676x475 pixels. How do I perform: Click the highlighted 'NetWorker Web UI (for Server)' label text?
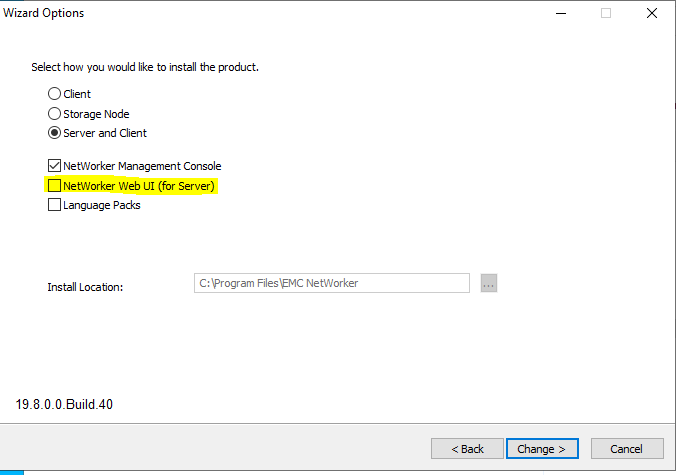tap(139, 186)
